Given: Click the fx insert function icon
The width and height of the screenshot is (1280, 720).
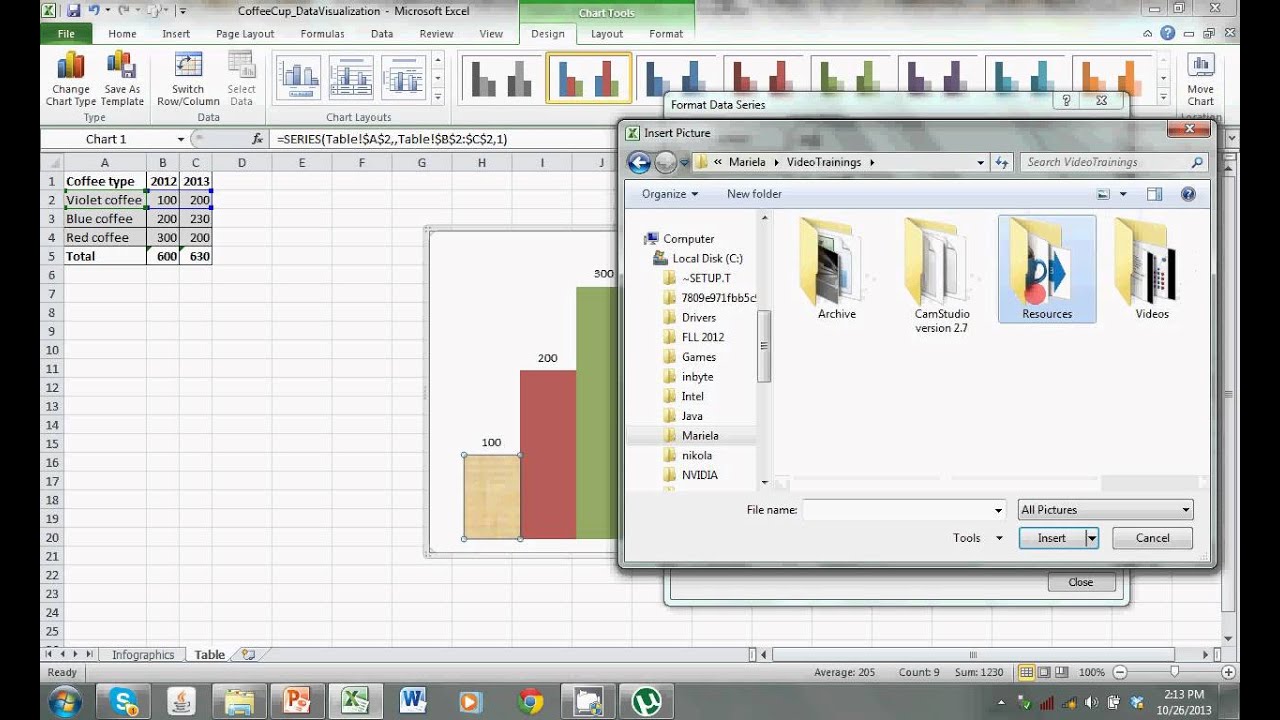Looking at the screenshot, I should (x=257, y=139).
